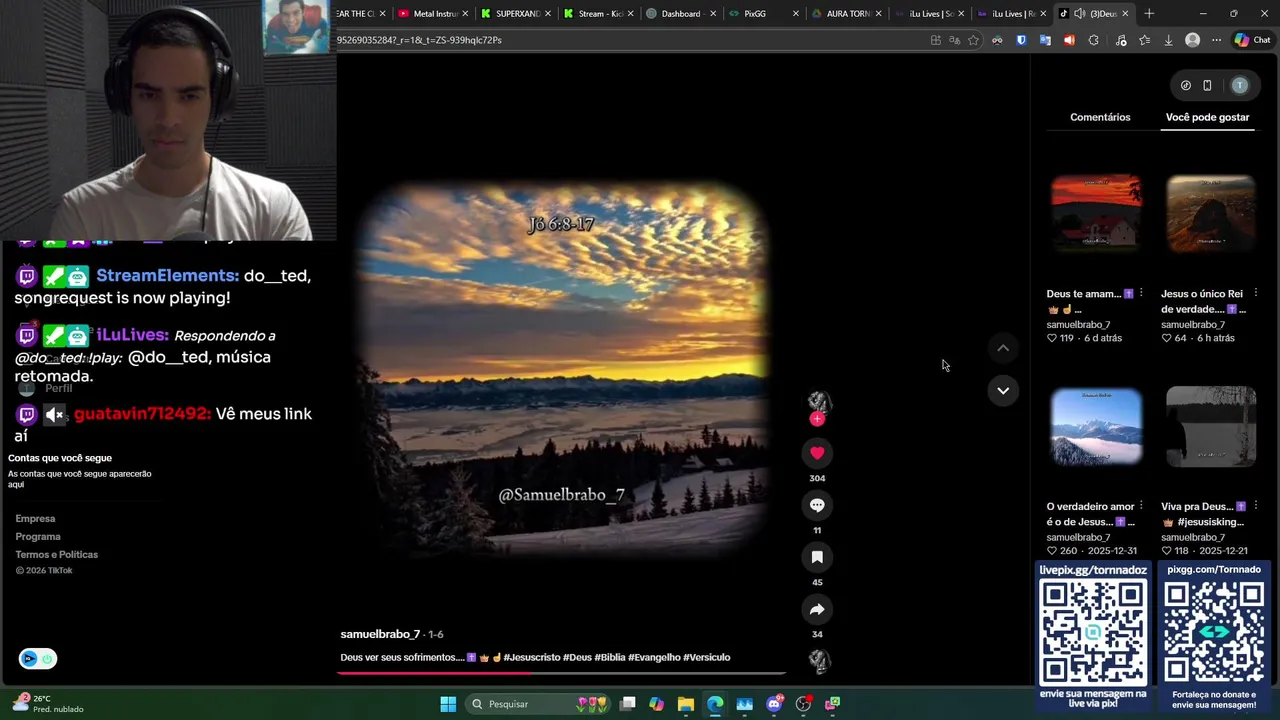Open the Programa footer link
Screen dimensions: 1280x720
(x=38, y=536)
